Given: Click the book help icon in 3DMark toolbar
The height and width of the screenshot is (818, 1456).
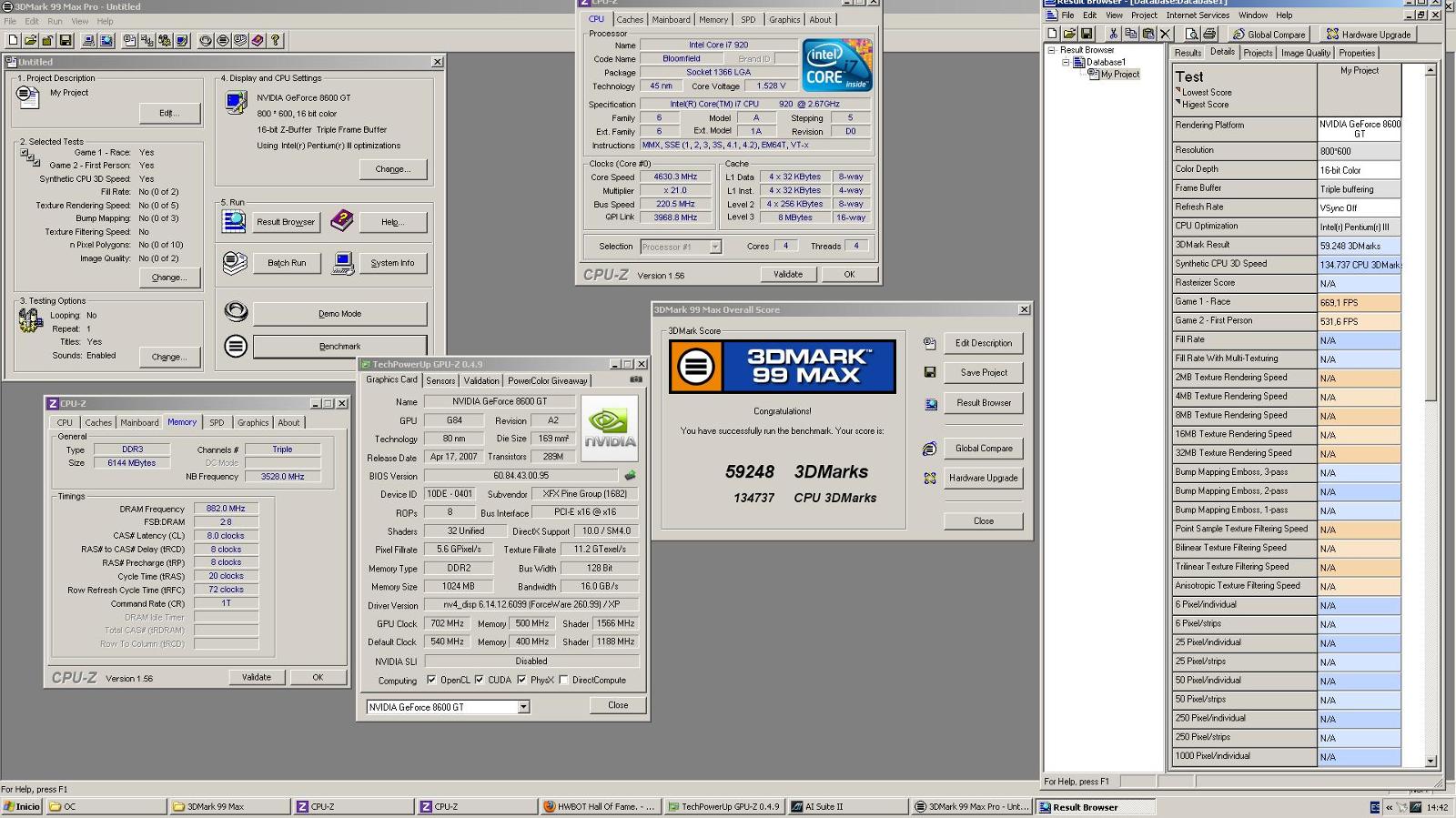Looking at the screenshot, I should click(258, 40).
